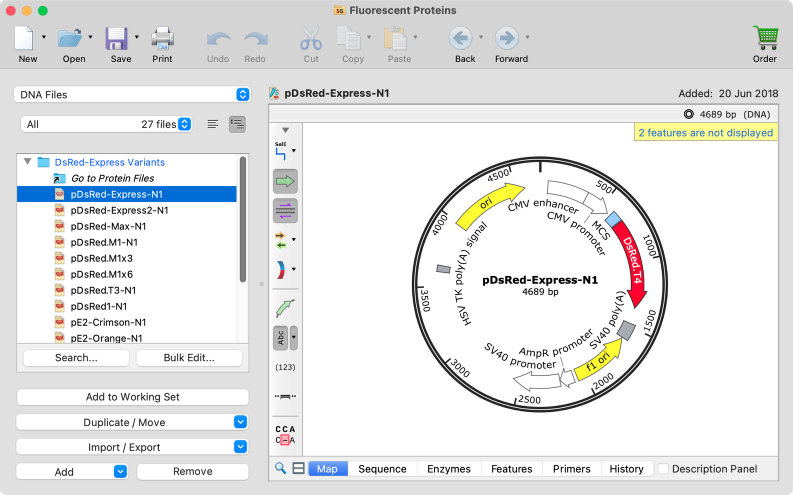Toggle show features green arrow button

[x=285, y=181]
